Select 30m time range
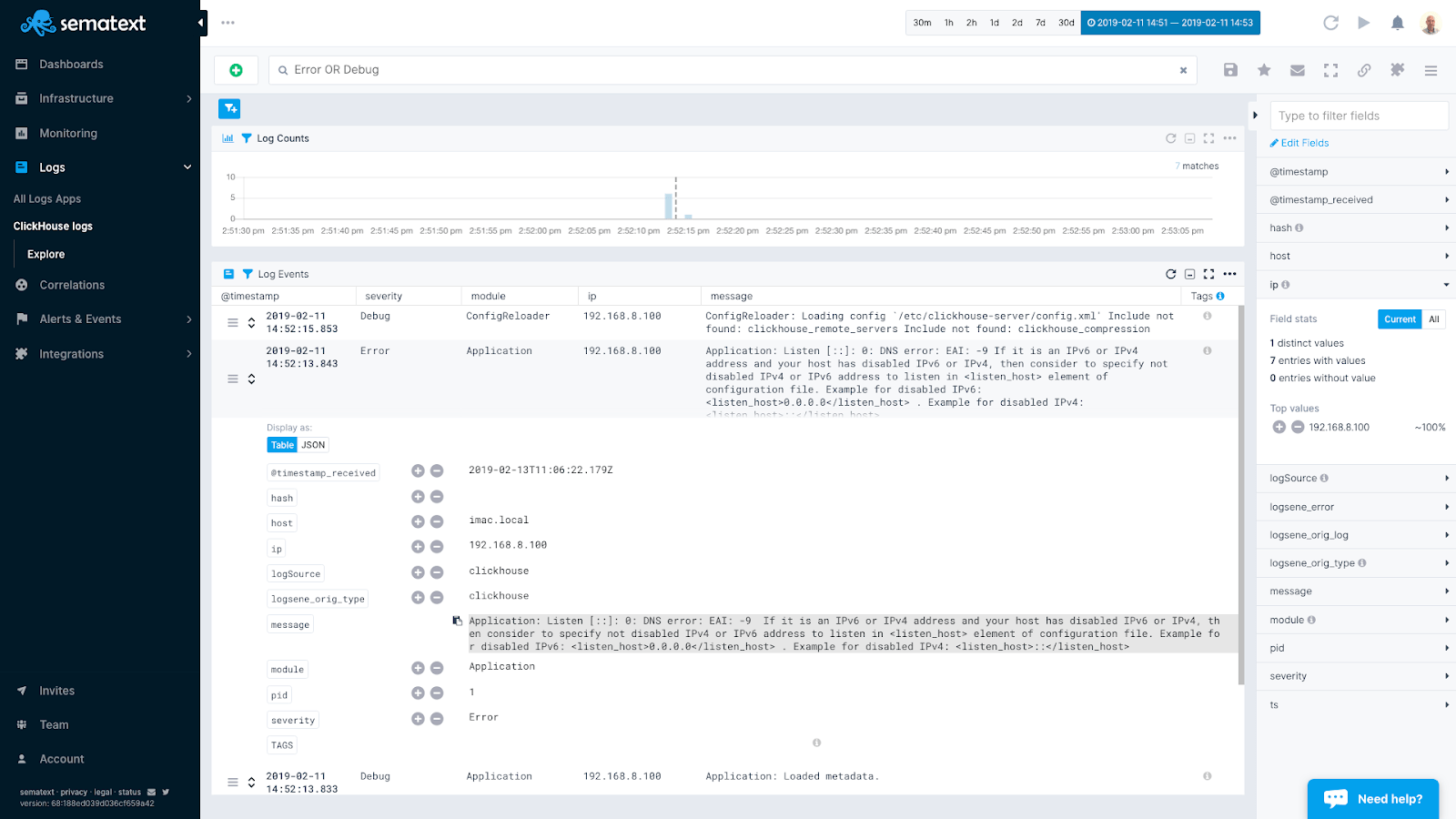The width and height of the screenshot is (1456, 819). [922, 23]
